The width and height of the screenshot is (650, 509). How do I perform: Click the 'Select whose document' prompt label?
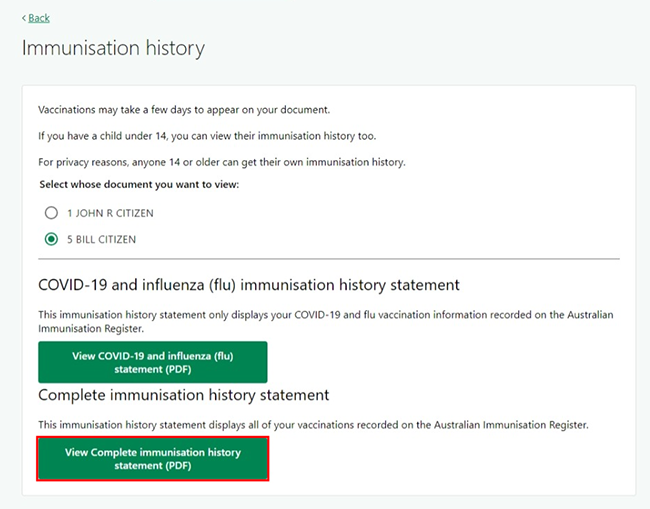pyautogui.click(x=139, y=184)
